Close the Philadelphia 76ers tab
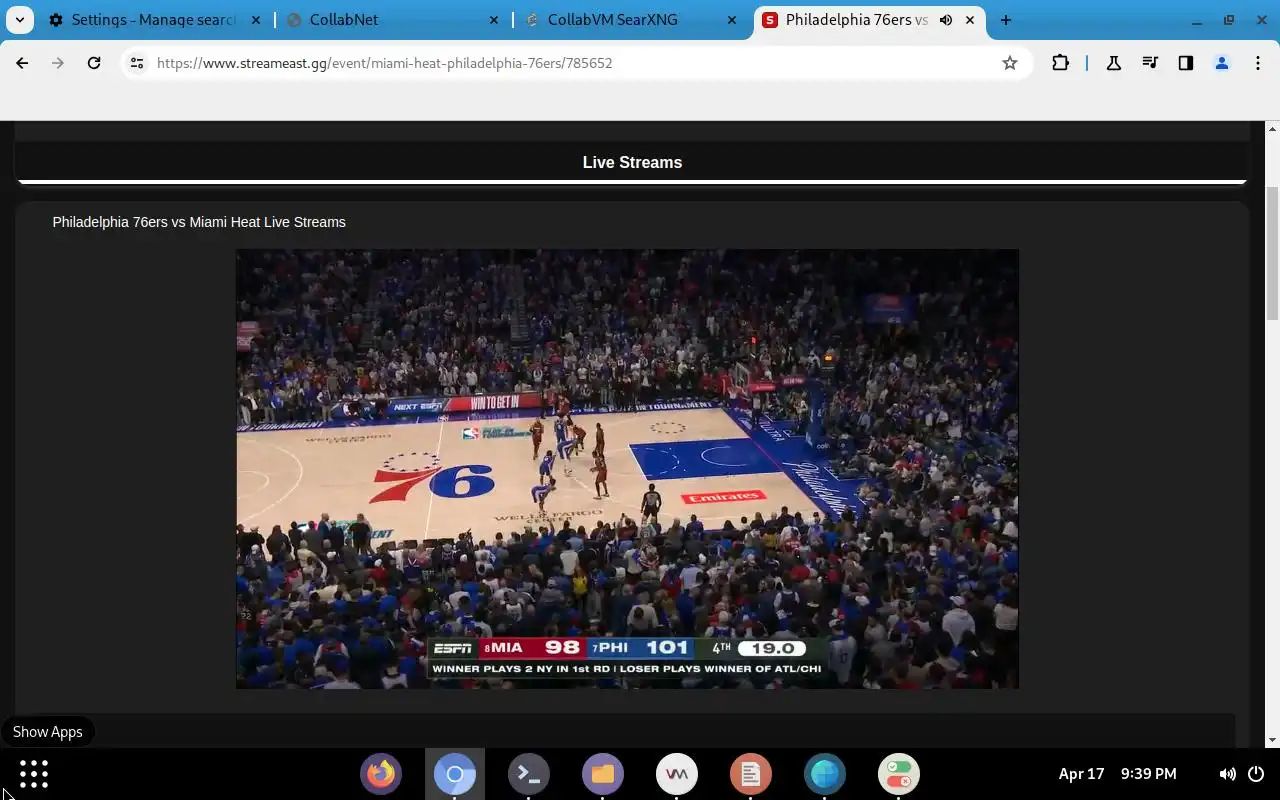 pyautogui.click(x=970, y=20)
